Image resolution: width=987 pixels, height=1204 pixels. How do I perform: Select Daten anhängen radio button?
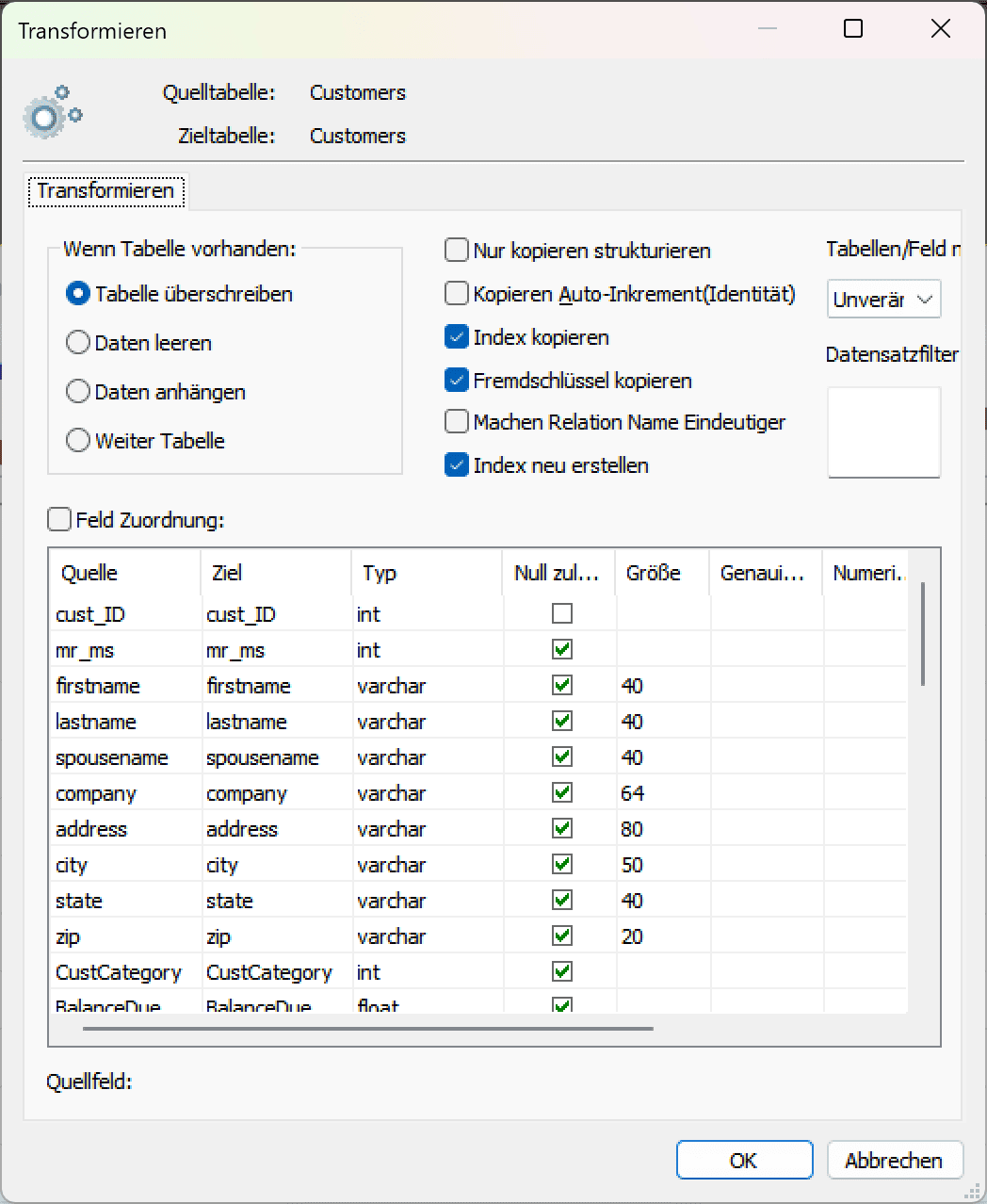78,392
